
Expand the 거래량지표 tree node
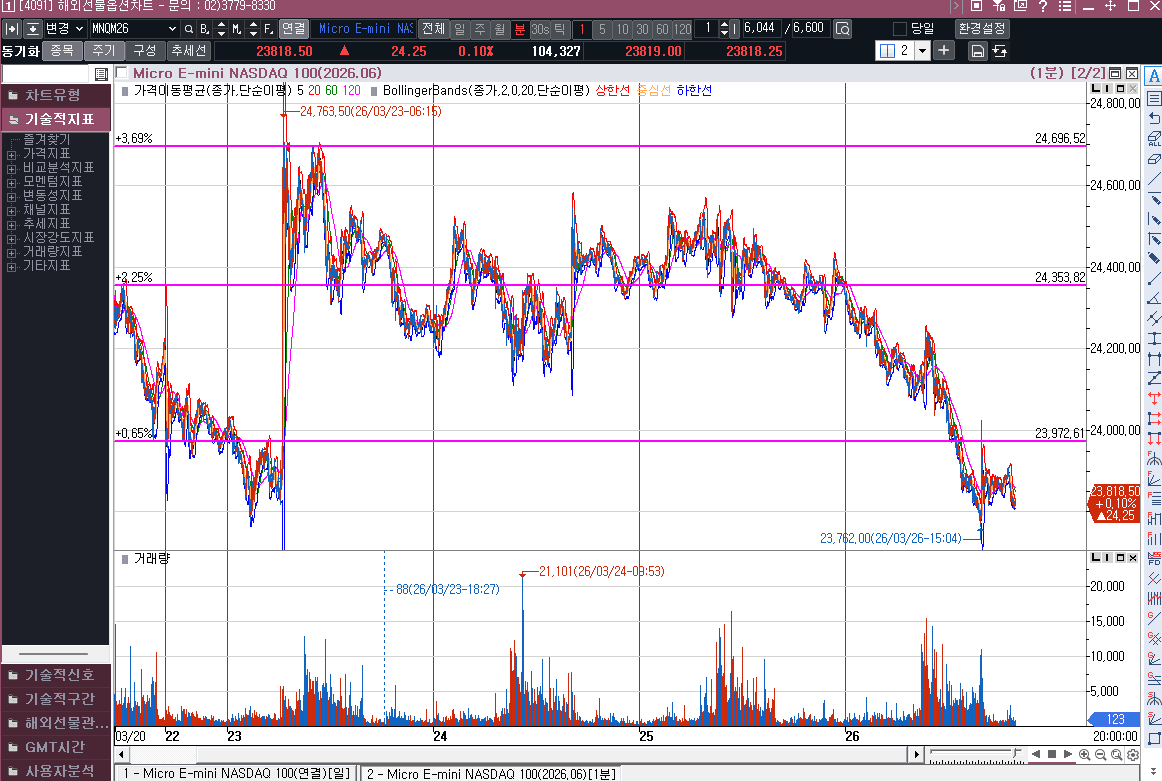click(x=12, y=252)
